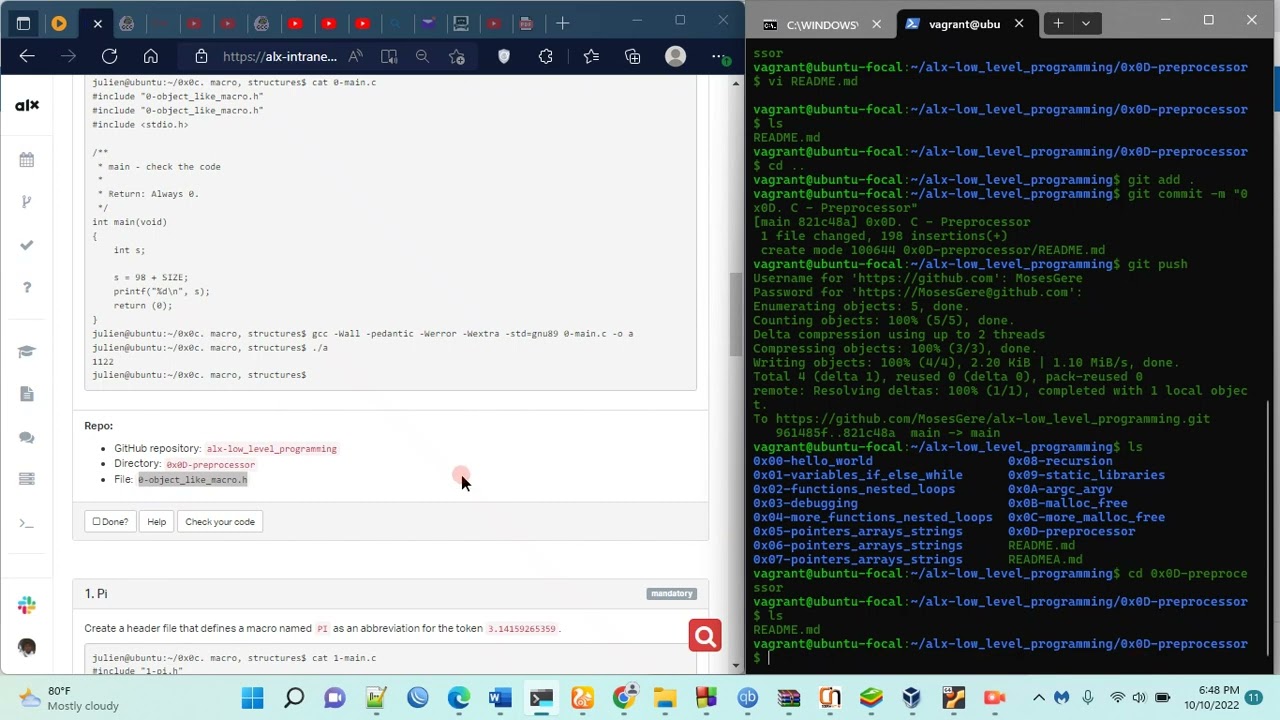This screenshot has height=720, width=1280.
Task: Open the checkmark icon in ALX sidebar
Action: point(27,245)
